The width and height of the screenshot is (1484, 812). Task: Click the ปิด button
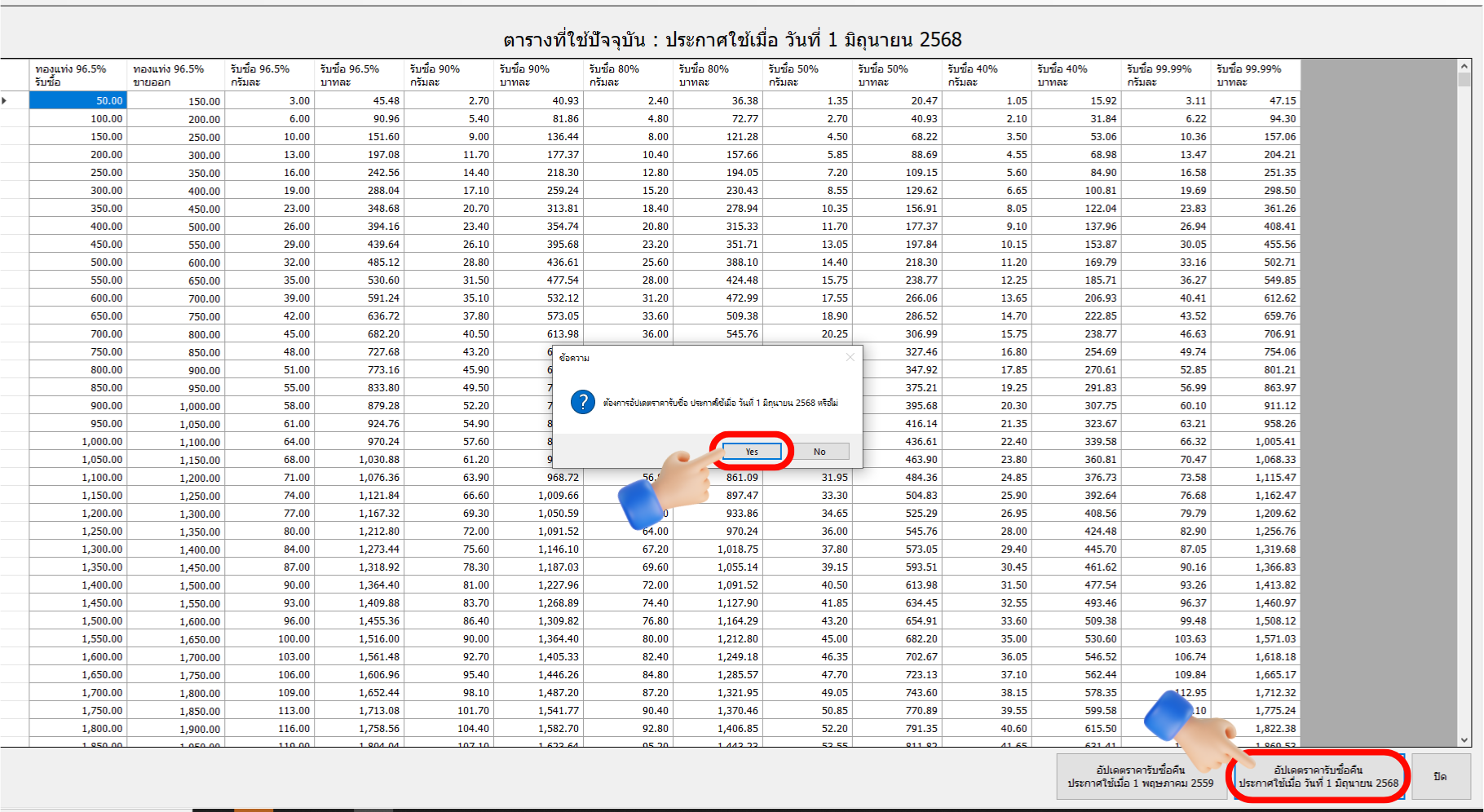point(1441,776)
